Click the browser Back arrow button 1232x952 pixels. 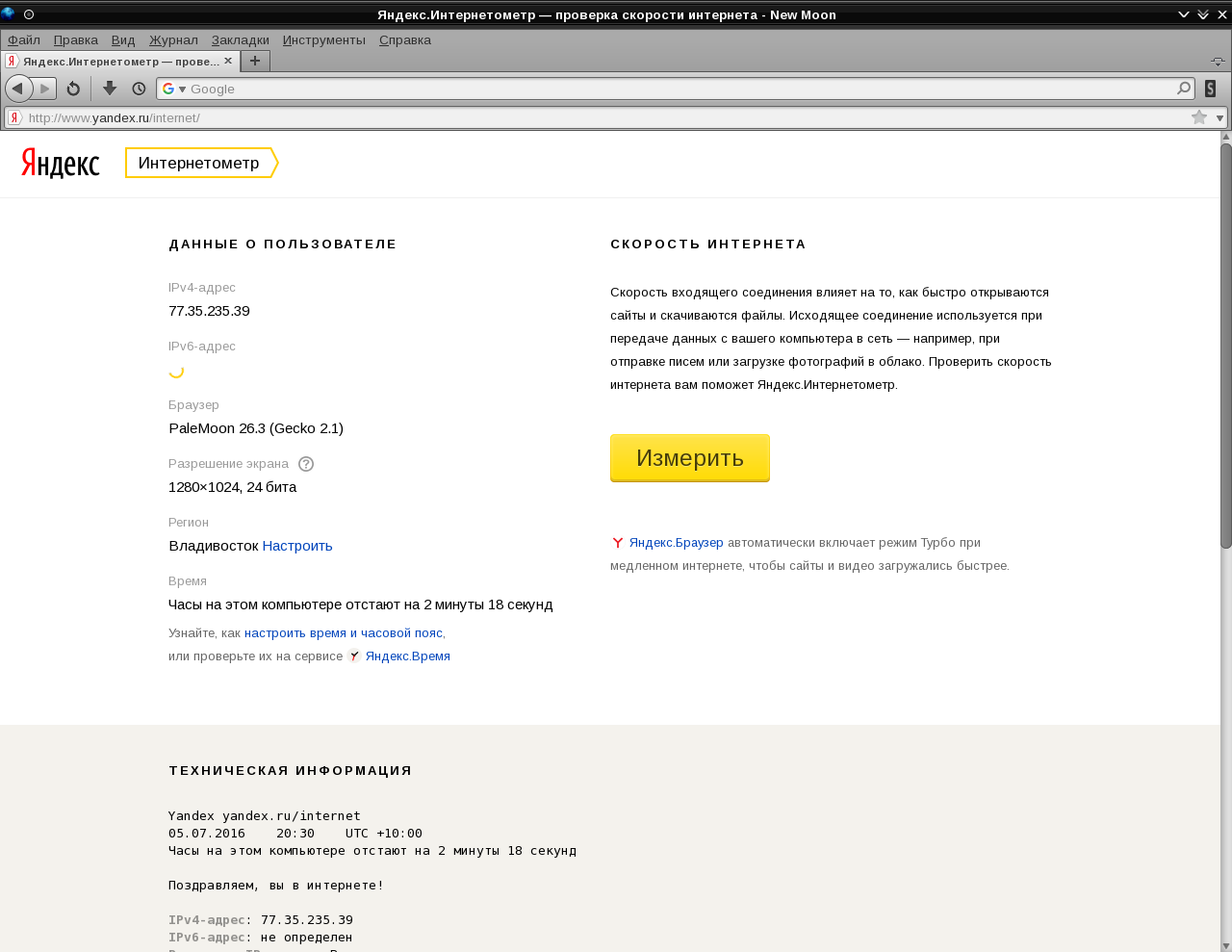[x=17, y=89]
